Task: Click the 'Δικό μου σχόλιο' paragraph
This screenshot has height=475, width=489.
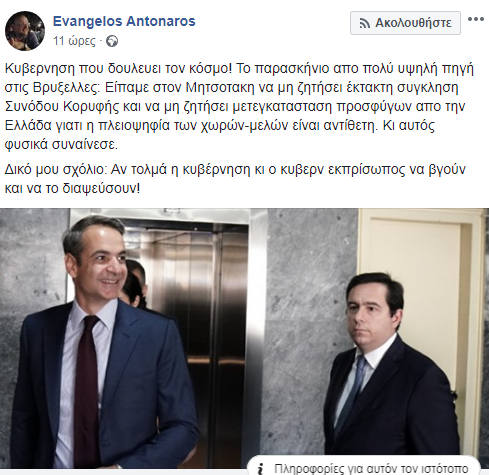Action: [235, 179]
